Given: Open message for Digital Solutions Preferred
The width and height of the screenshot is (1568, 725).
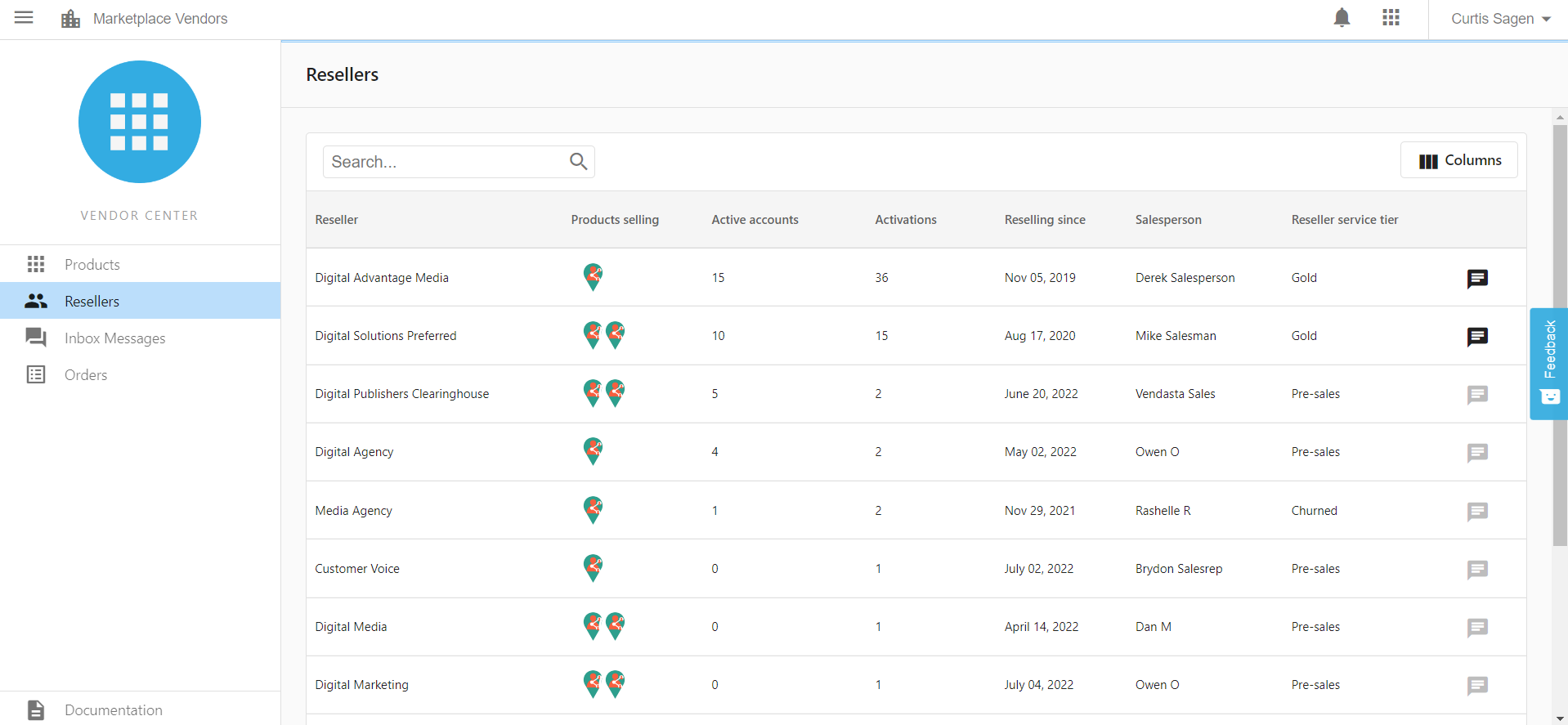Looking at the screenshot, I should point(1477,337).
